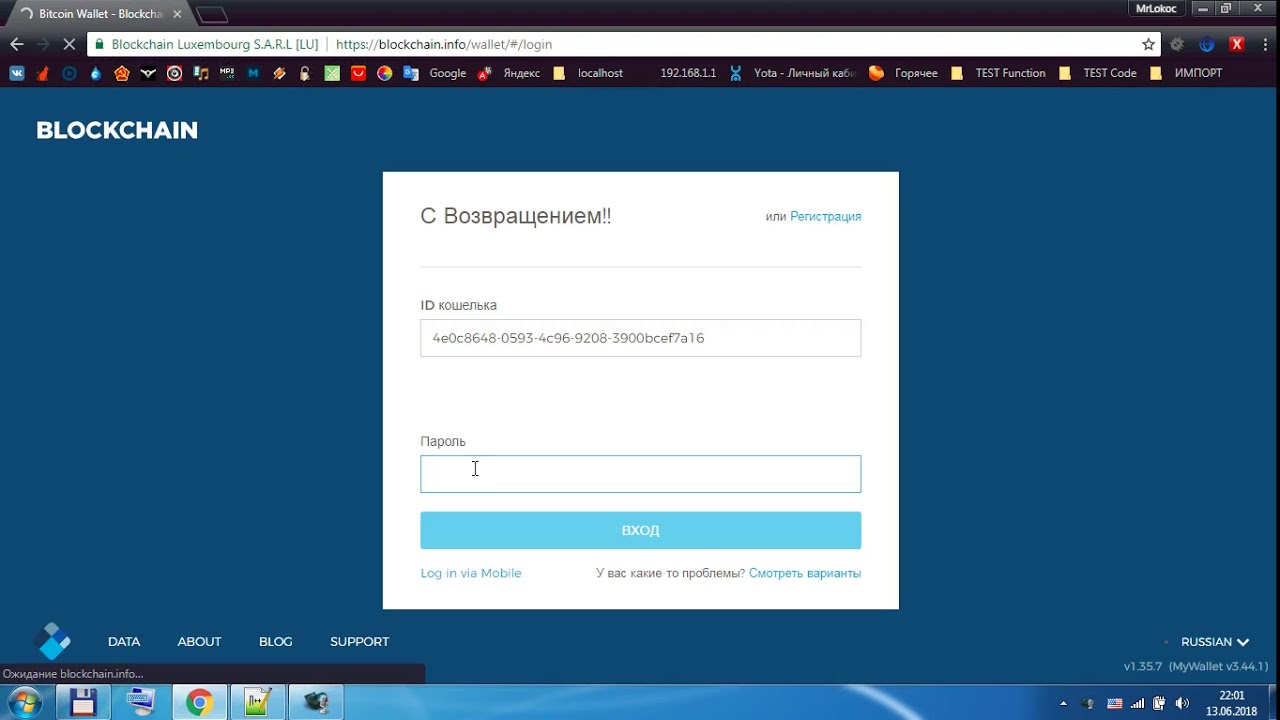Open the Горячее bookmark

904,73
